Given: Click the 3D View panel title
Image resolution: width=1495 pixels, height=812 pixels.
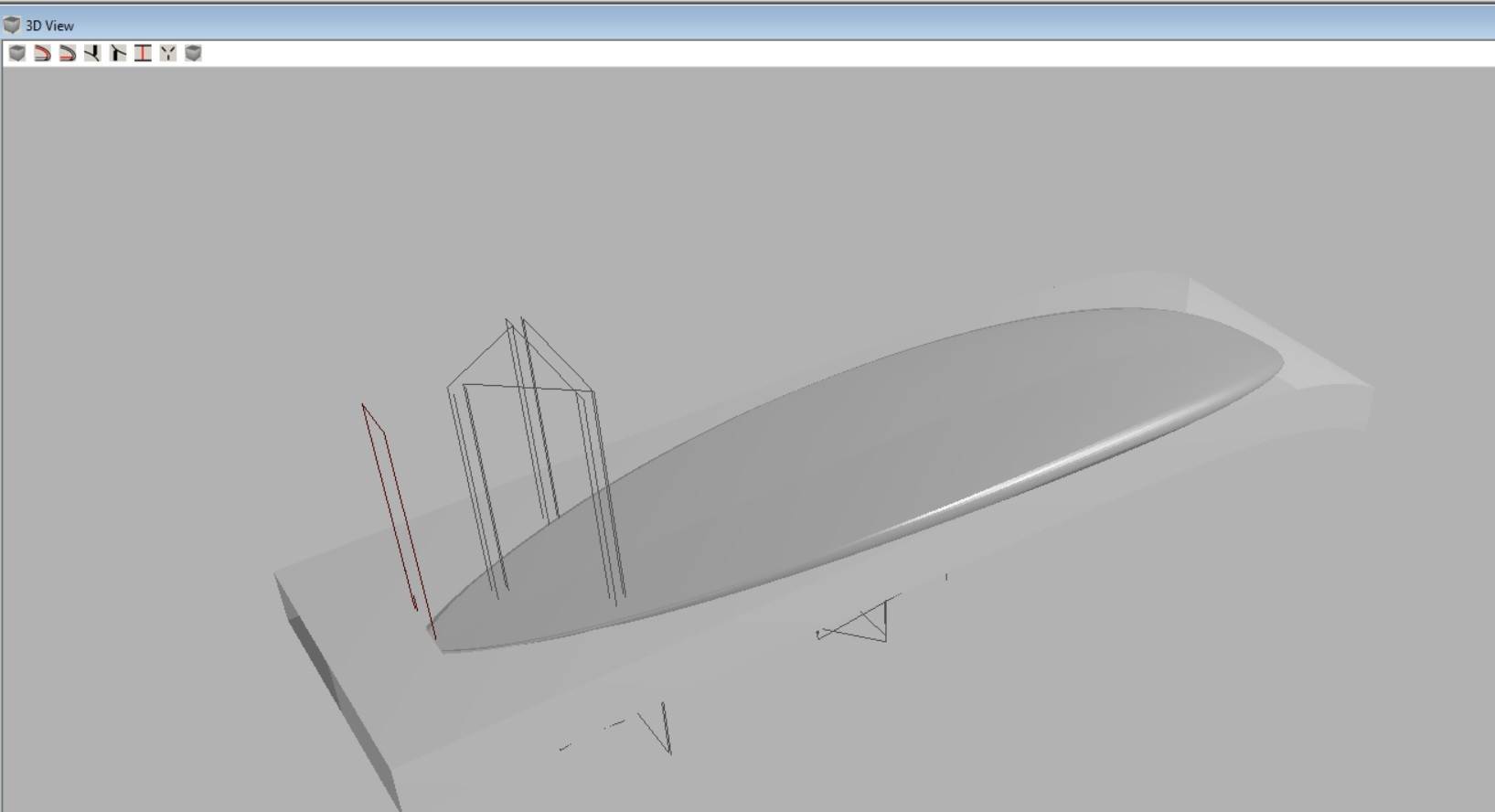Looking at the screenshot, I should pos(50,26).
